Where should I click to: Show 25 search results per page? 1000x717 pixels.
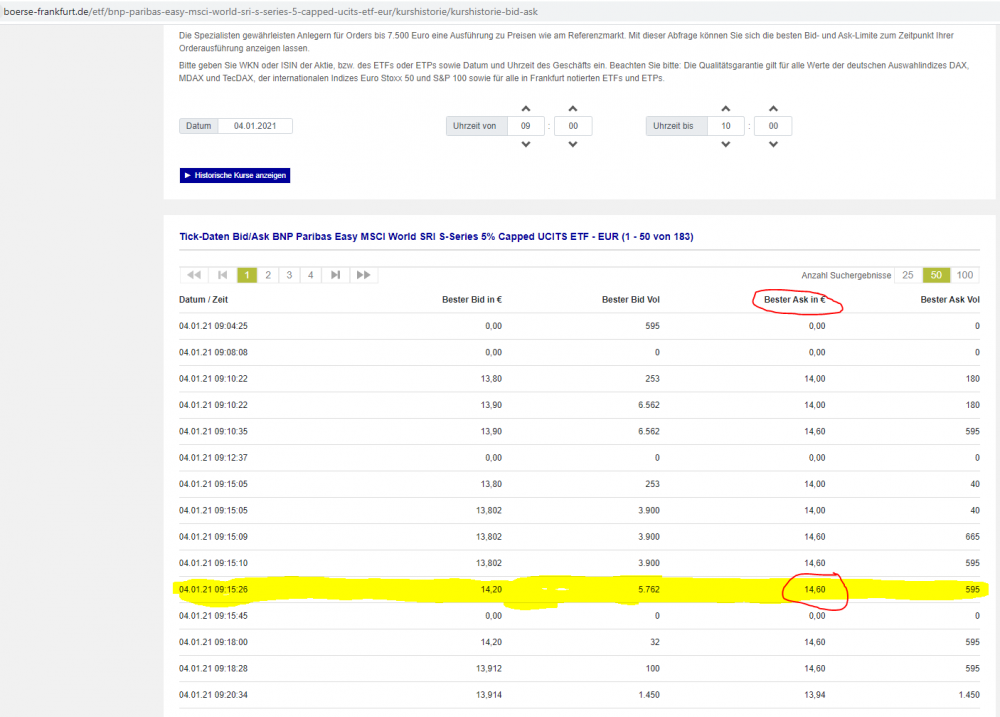click(908, 275)
